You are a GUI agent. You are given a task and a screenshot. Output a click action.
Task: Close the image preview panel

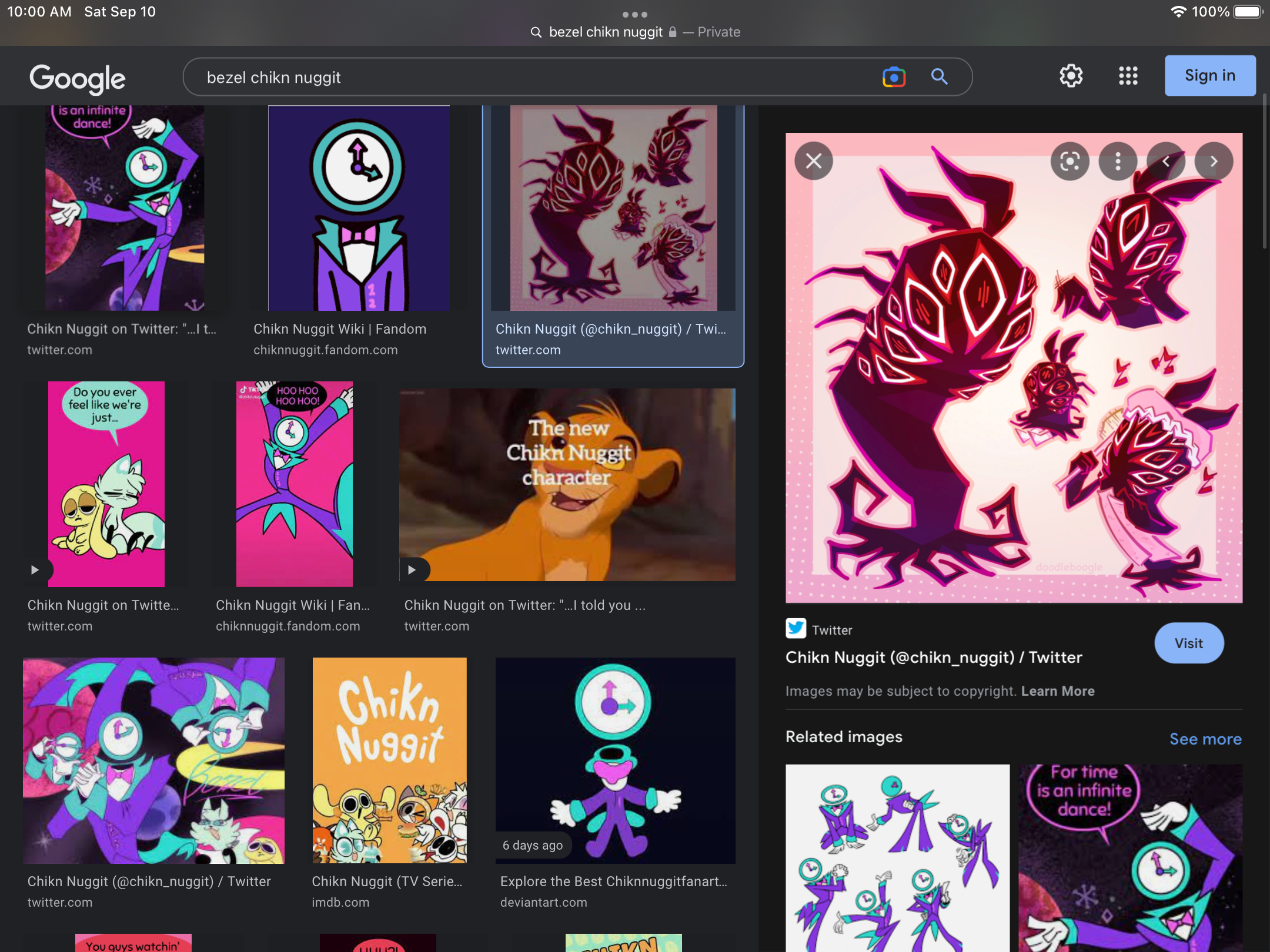tap(814, 161)
